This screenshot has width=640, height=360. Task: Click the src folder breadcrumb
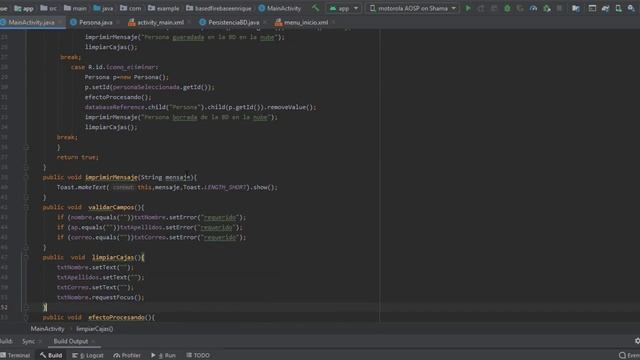pos(49,8)
